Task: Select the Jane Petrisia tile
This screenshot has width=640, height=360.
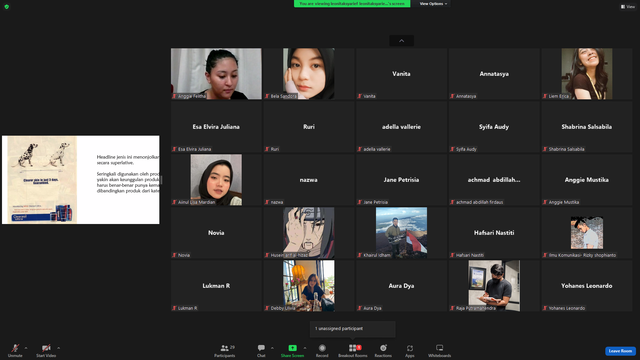Action: (402, 180)
